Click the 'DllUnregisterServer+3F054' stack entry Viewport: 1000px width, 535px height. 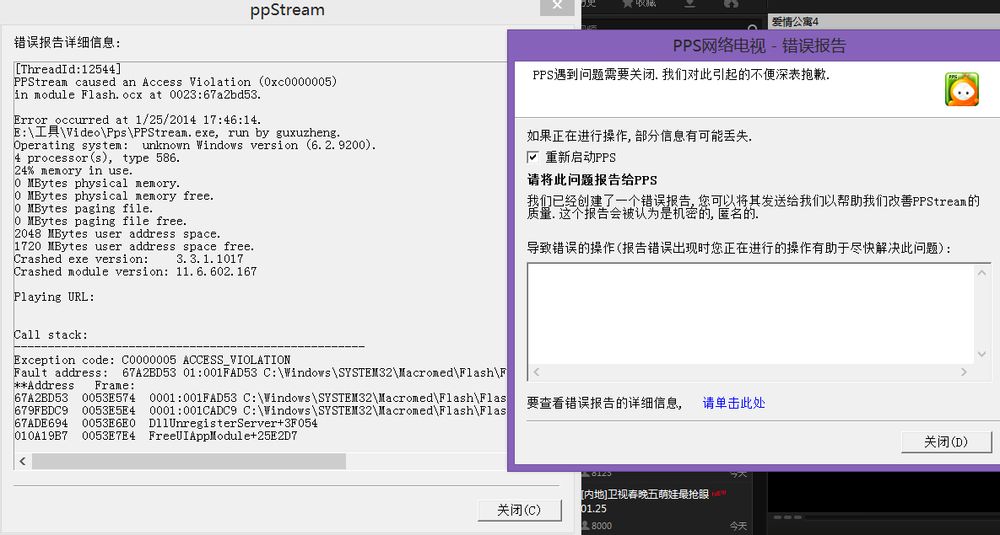[233, 423]
